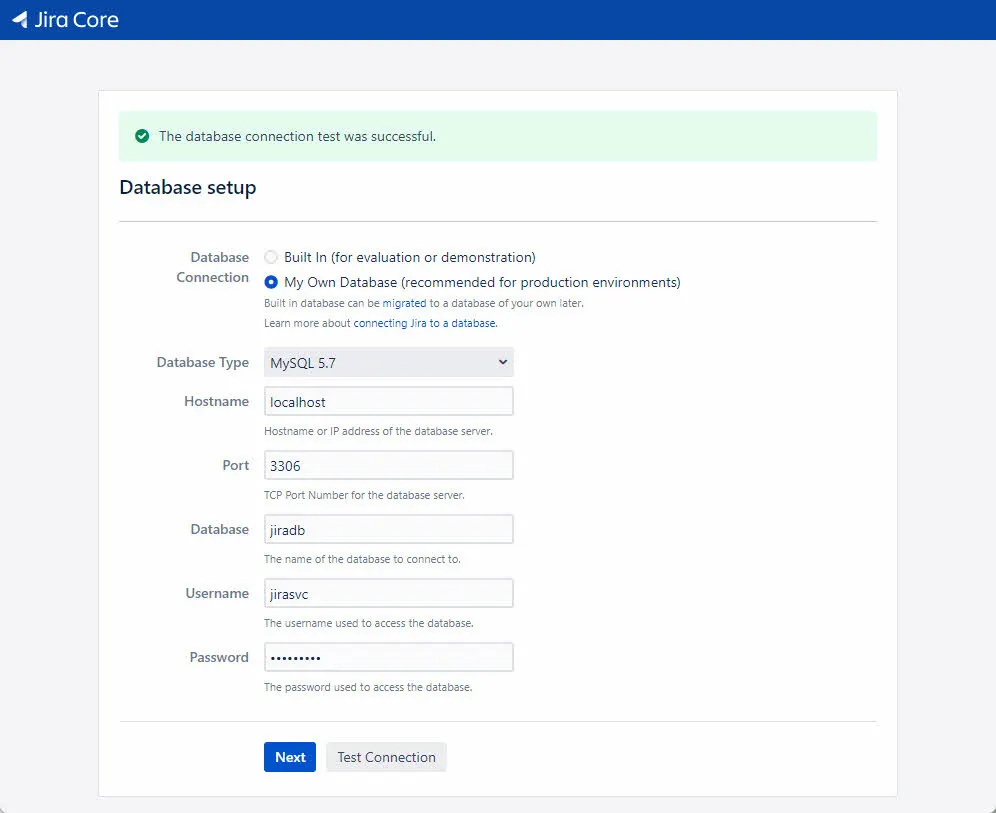
Task: Click the Username input field
Action: pyautogui.click(x=388, y=593)
